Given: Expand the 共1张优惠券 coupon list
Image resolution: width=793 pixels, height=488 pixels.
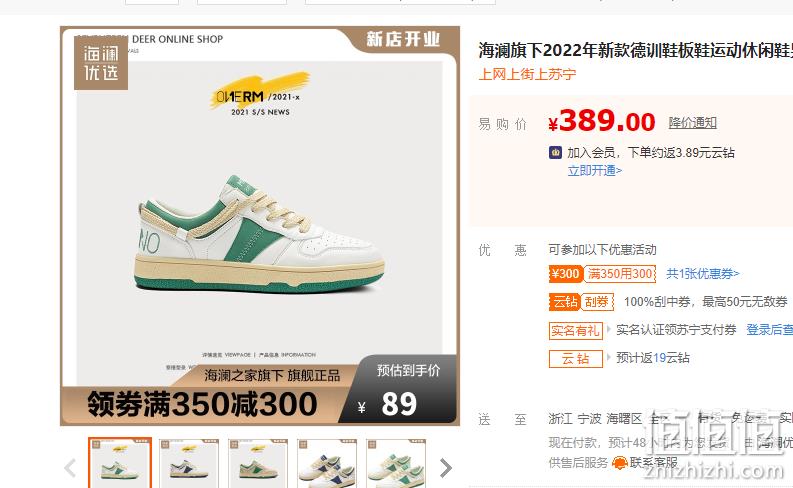Looking at the screenshot, I should (702, 274).
